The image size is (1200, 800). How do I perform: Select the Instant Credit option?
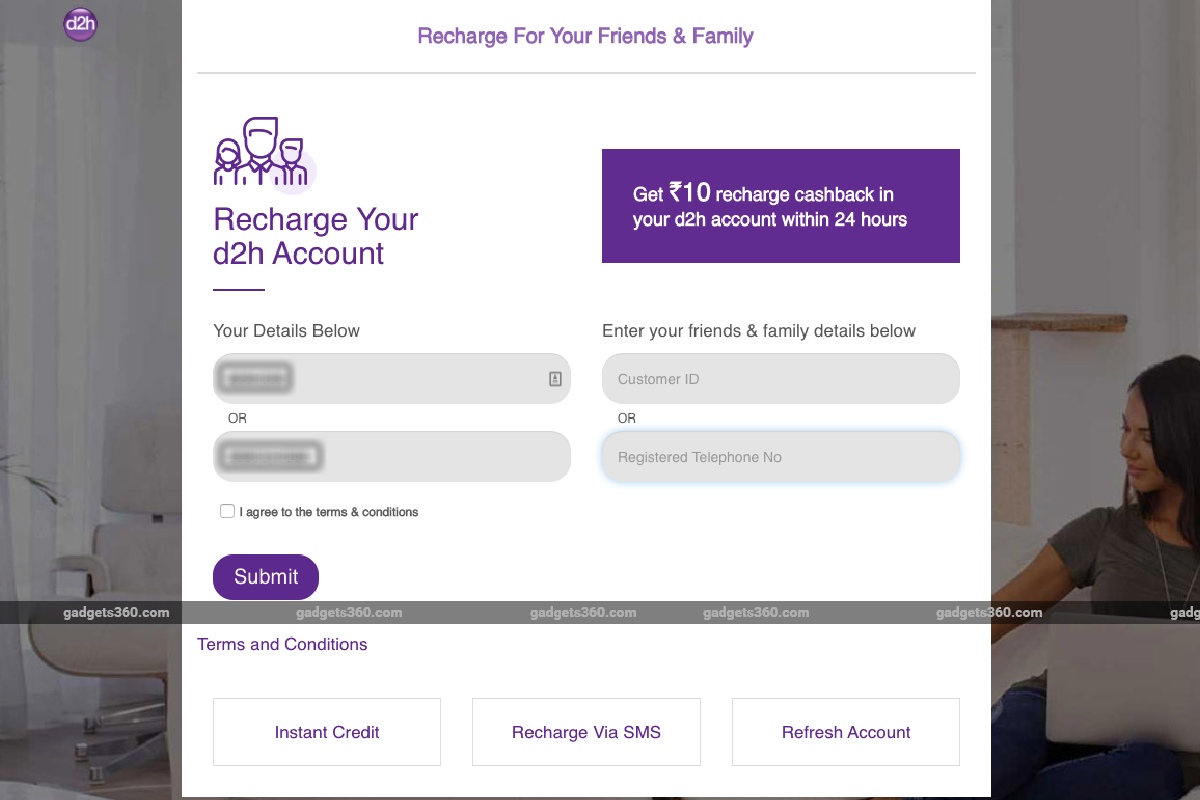(327, 732)
